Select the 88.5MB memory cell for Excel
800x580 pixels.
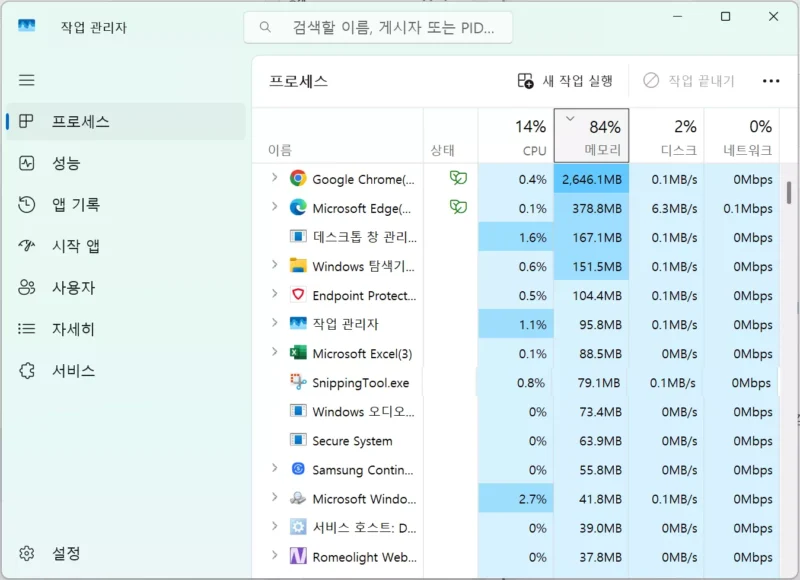pos(591,354)
